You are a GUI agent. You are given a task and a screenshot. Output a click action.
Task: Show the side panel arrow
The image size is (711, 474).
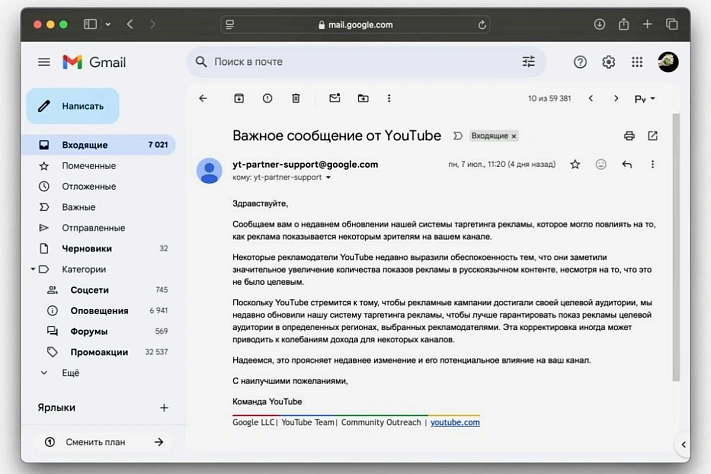point(683,445)
